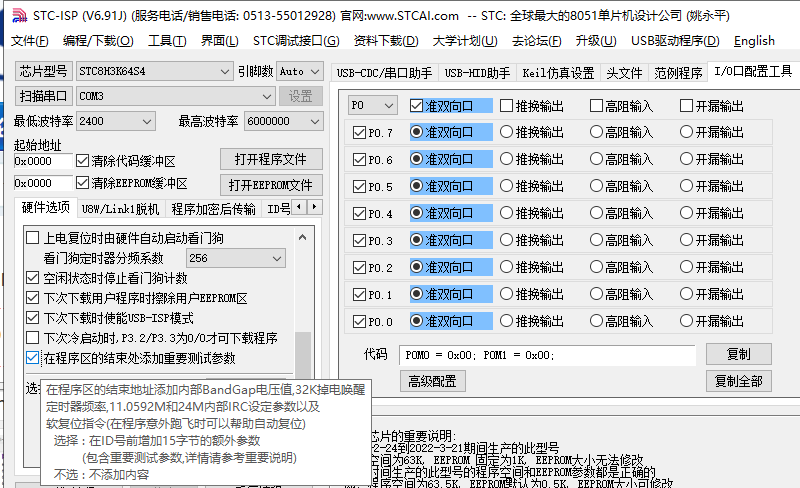Switch to USB-HID助手 tab
Viewport: 800px width, 488px height.
[477, 74]
